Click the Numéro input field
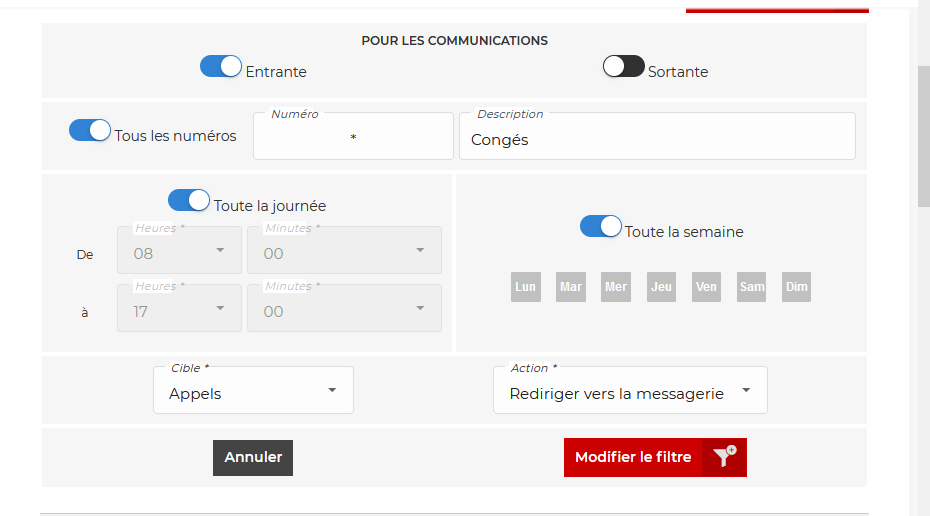Viewport: 930px width, 516px height. click(x=353, y=136)
